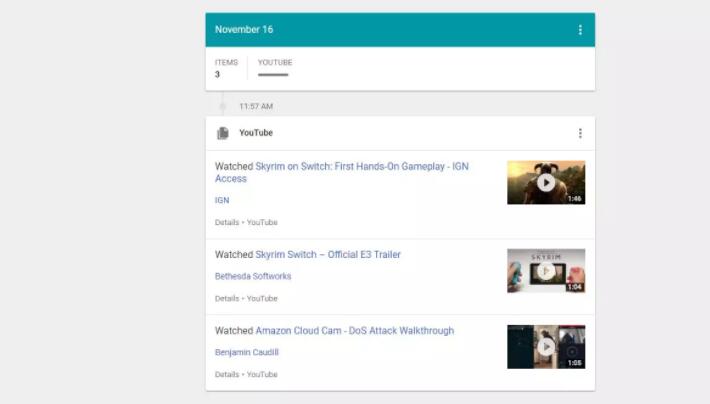
Task: Open Amazon Cloud Cam - DoS Attack Walkthrough link
Action: pos(355,331)
